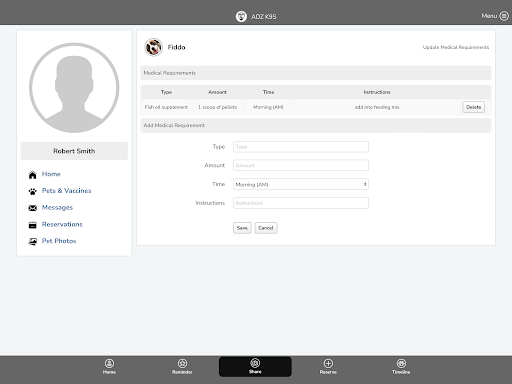
Task: Open the Reserve tab in bottom bar
Action: (x=328, y=366)
